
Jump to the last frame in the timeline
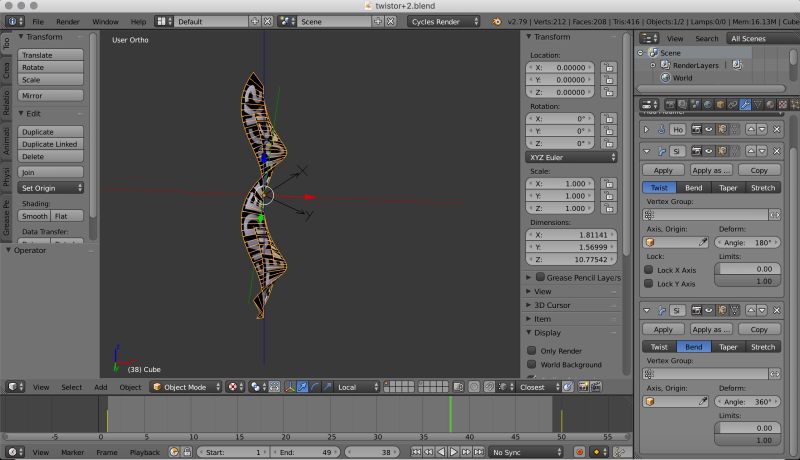pyautogui.click(x=478, y=452)
